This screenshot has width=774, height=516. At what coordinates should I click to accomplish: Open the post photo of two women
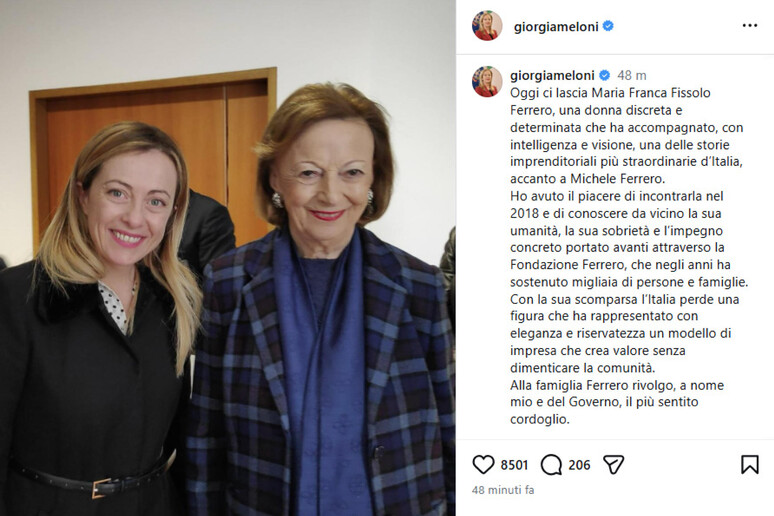click(x=228, y=258)
